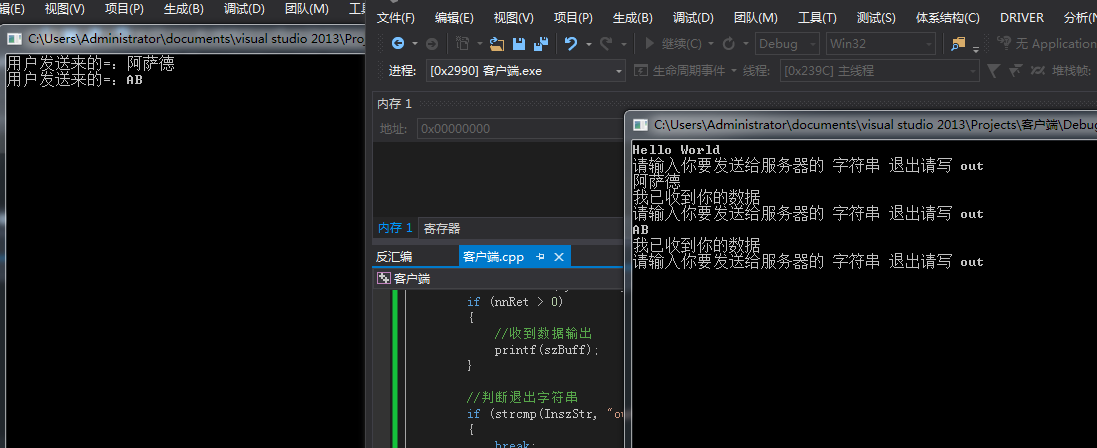The width and height of the screenshot is (1097, 448).
Task: Open the 视图(V) menu in right window
Action: 514,18
